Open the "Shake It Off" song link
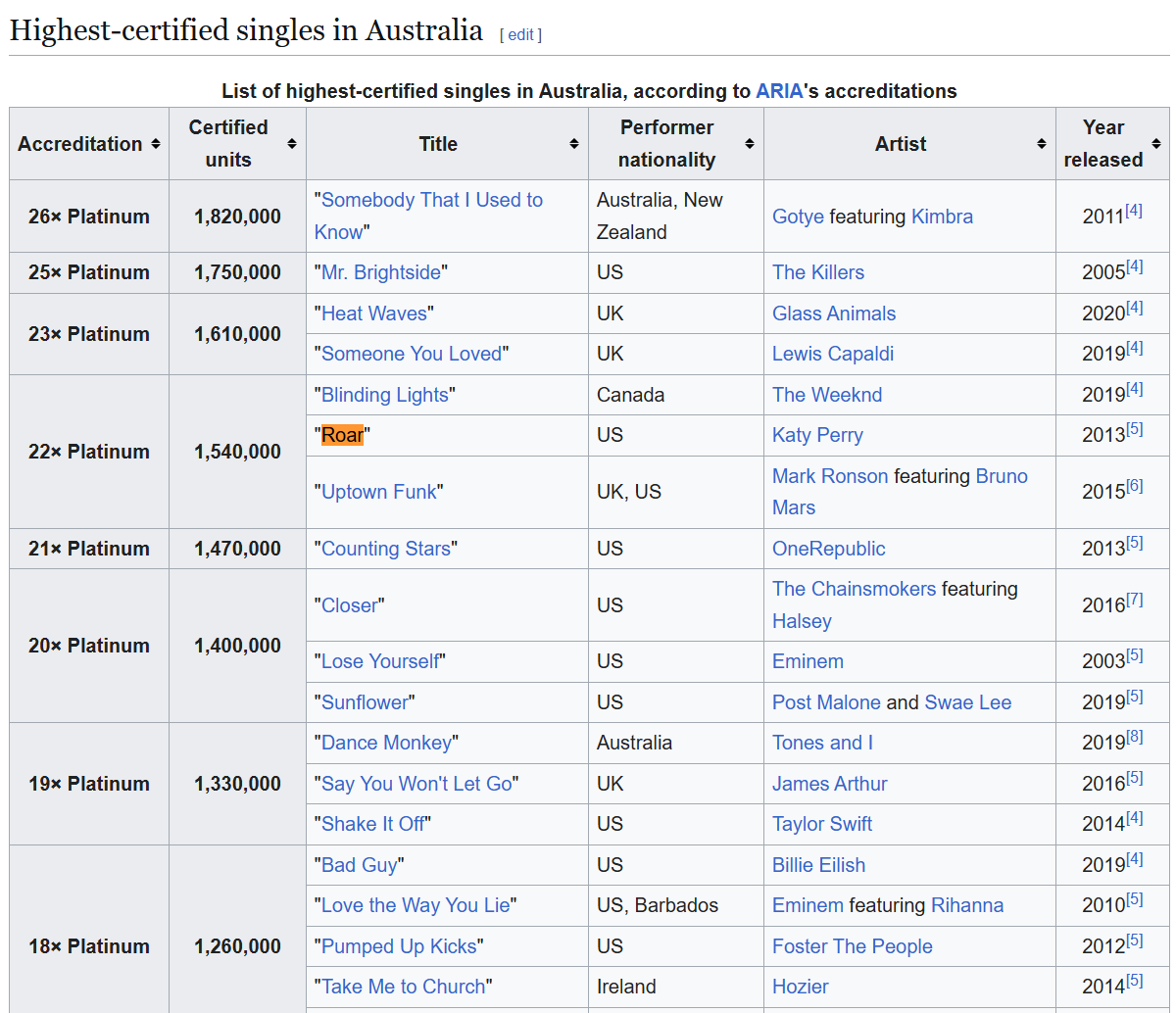 click(372, 824)
